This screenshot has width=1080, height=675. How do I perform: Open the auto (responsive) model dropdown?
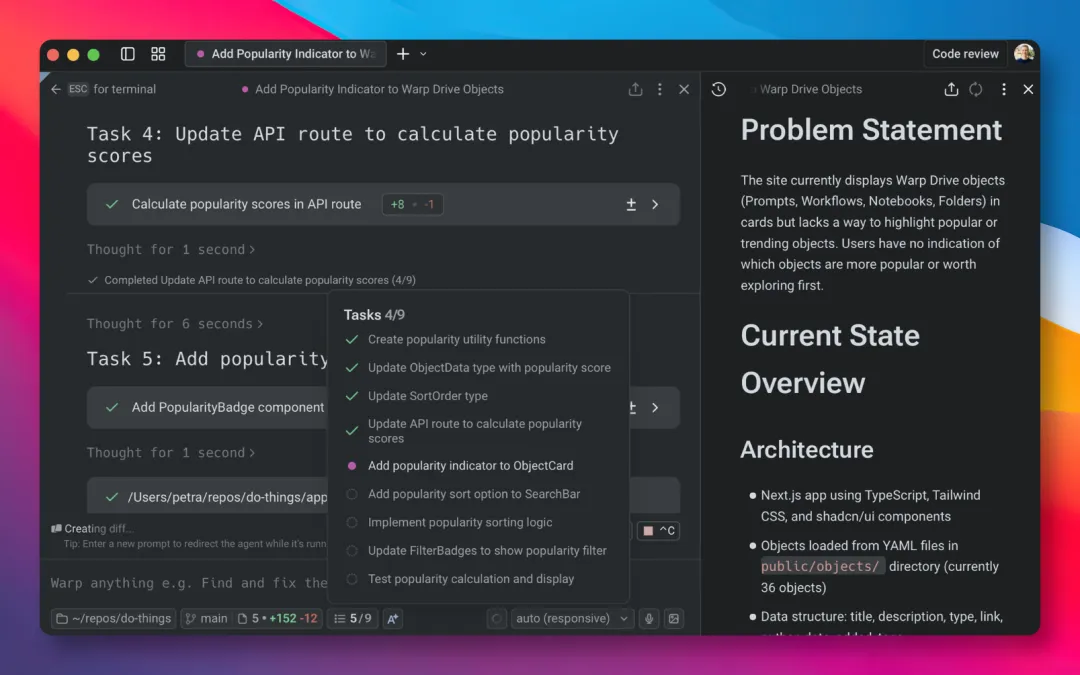[572, 619]
